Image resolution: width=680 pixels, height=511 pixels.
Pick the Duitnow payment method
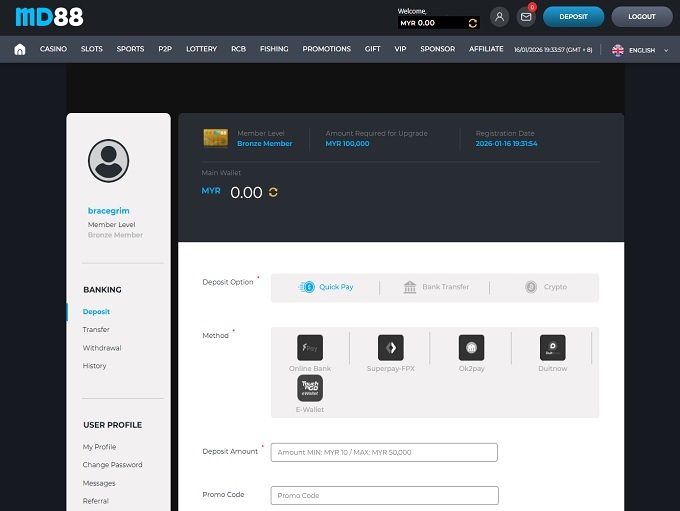[x=552, y=348]
